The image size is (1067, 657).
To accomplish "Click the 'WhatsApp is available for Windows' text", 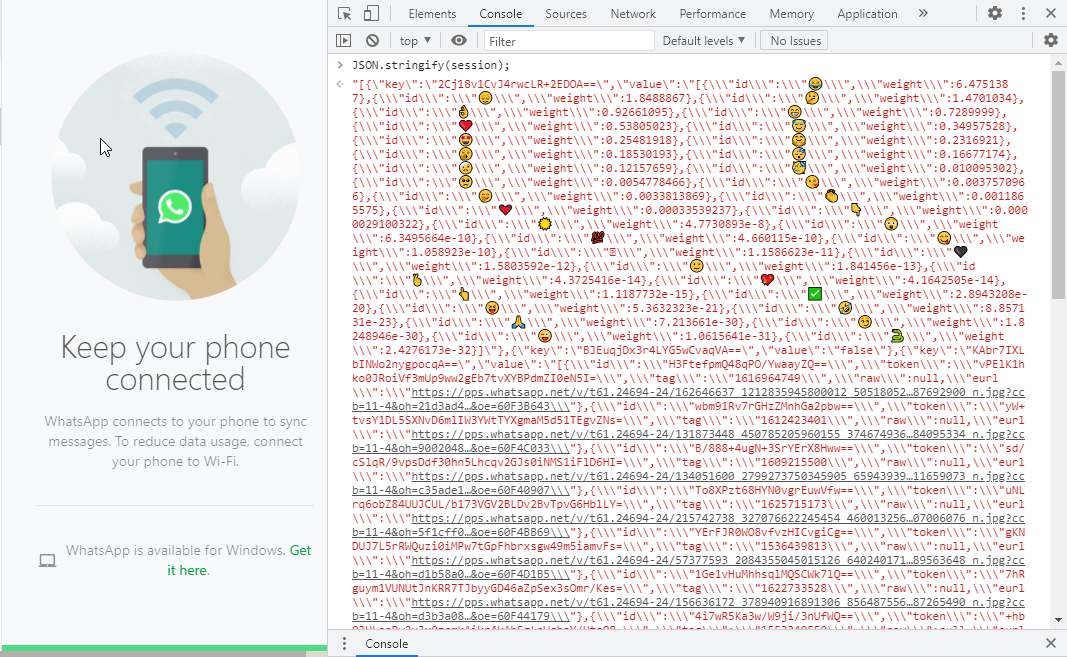I will 175,550.
